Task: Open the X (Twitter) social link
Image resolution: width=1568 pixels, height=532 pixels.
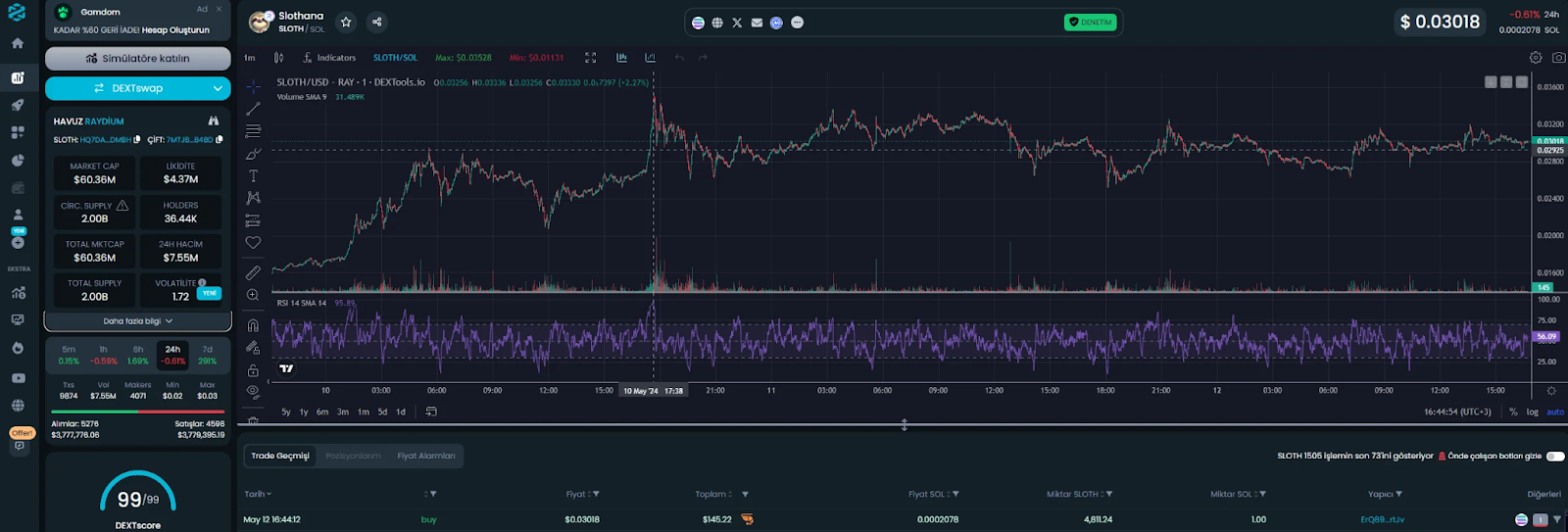Action: 737,23
